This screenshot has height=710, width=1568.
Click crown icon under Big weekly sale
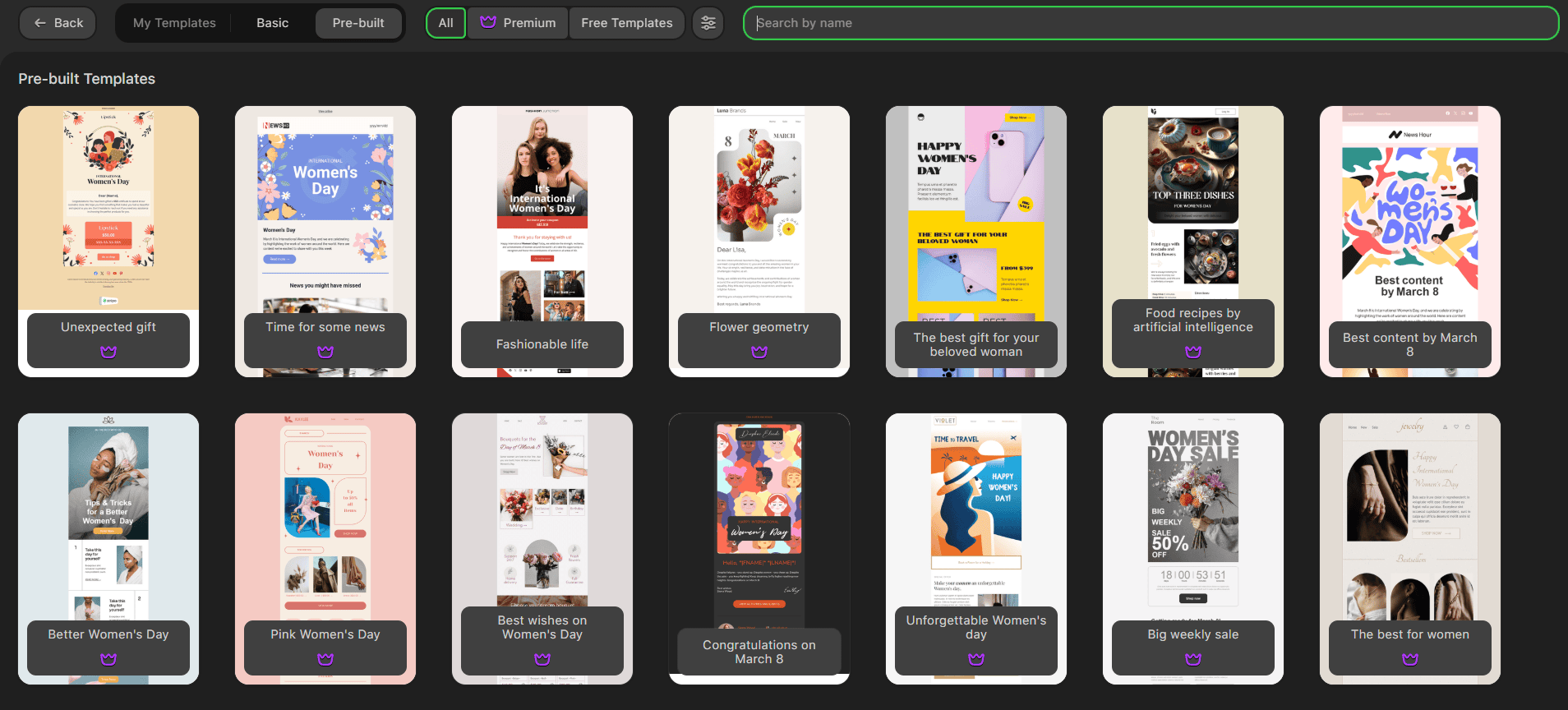pos(1193,659)
